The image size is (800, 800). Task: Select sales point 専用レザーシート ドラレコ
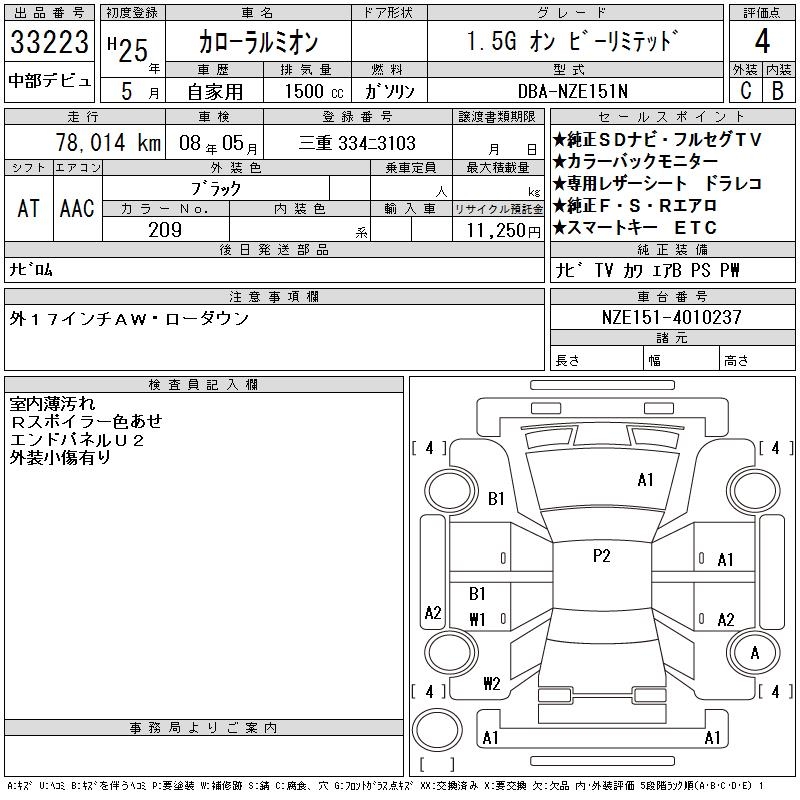point(657,183)
